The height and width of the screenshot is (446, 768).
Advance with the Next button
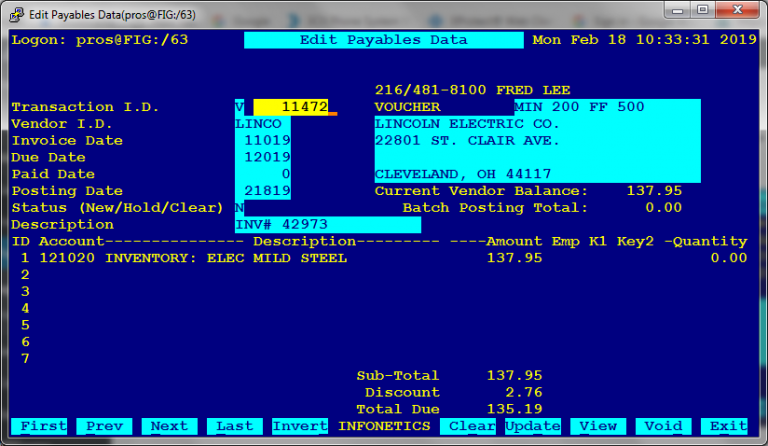coord(169,426)
